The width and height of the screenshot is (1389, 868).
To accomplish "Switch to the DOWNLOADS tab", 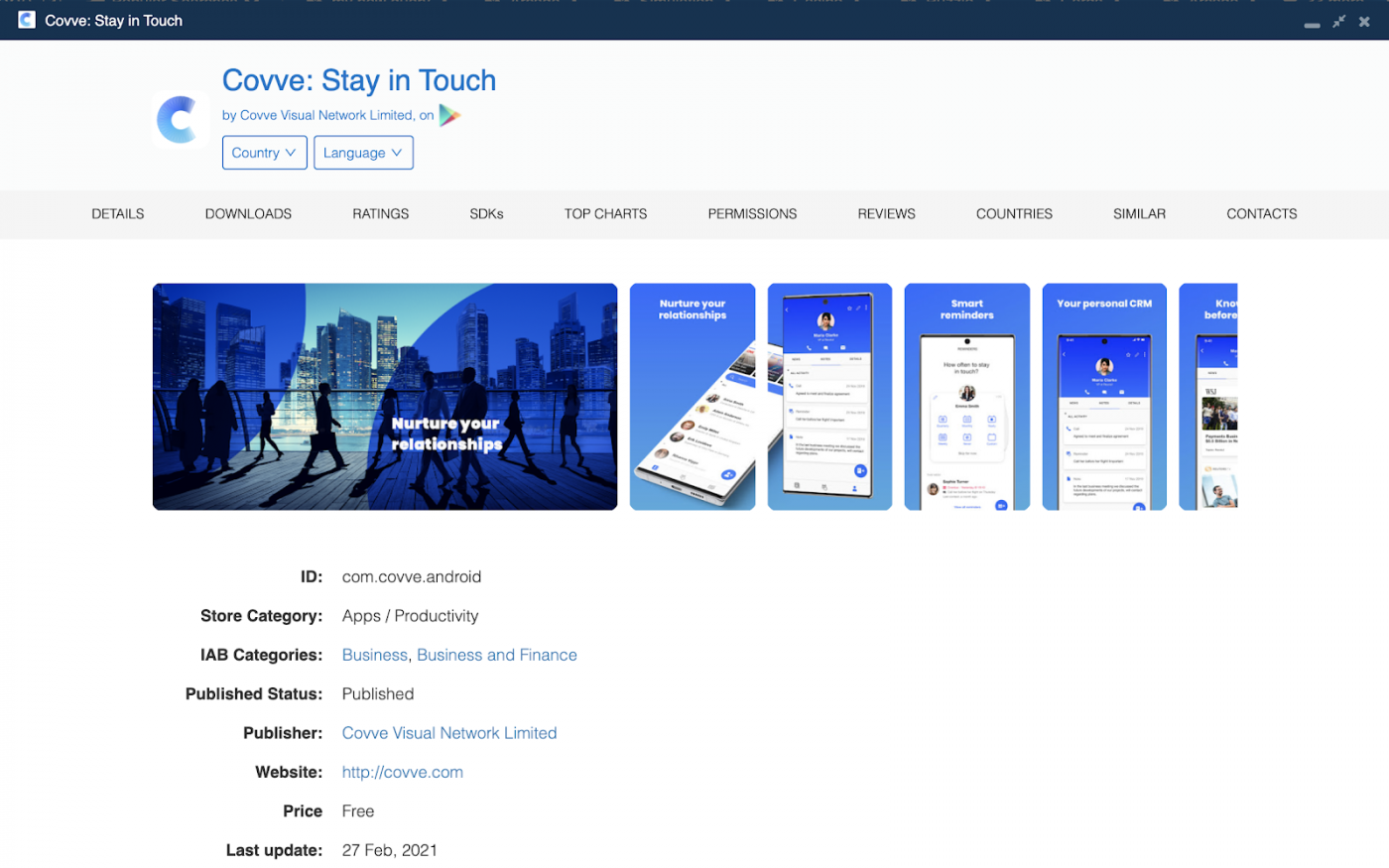I will (x=248, y=213).
